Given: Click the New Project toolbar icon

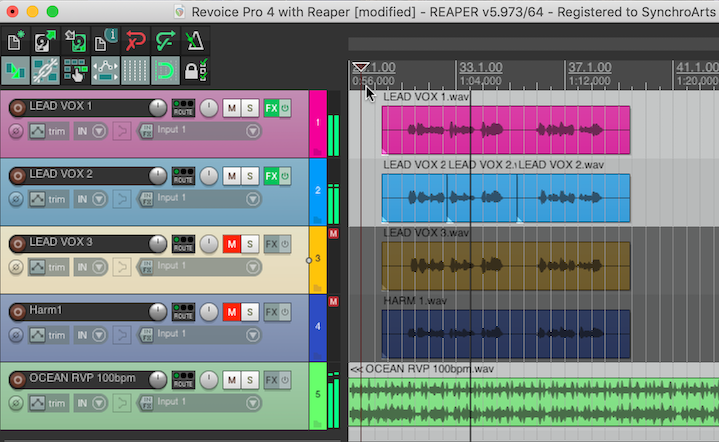Looking at the screenshot, I should pyautogui.click(x=16, y=42).
